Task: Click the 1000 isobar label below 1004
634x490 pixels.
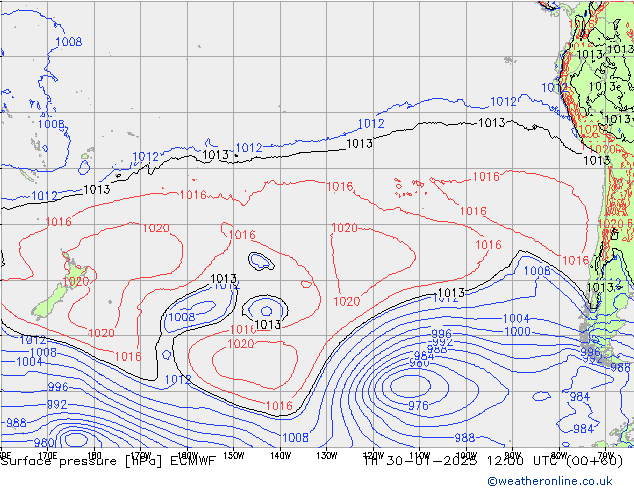Action: click(516, 332)
